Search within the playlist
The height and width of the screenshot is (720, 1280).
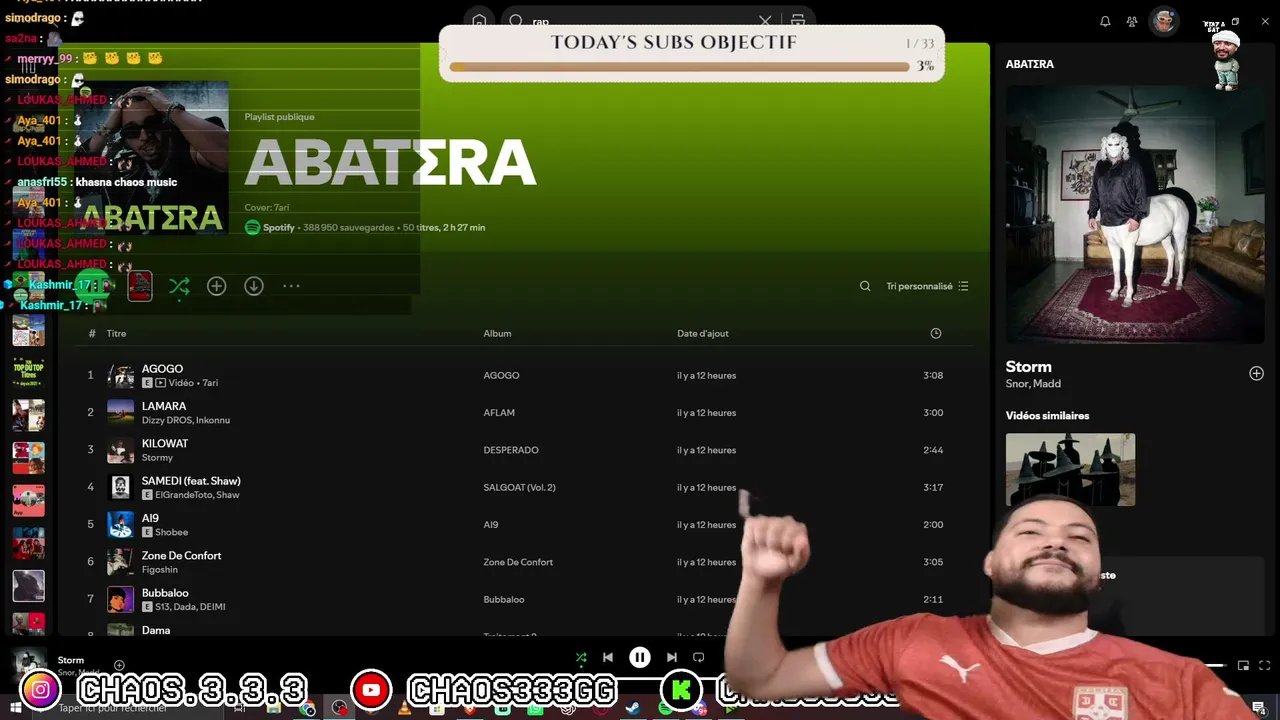[865, 286]
